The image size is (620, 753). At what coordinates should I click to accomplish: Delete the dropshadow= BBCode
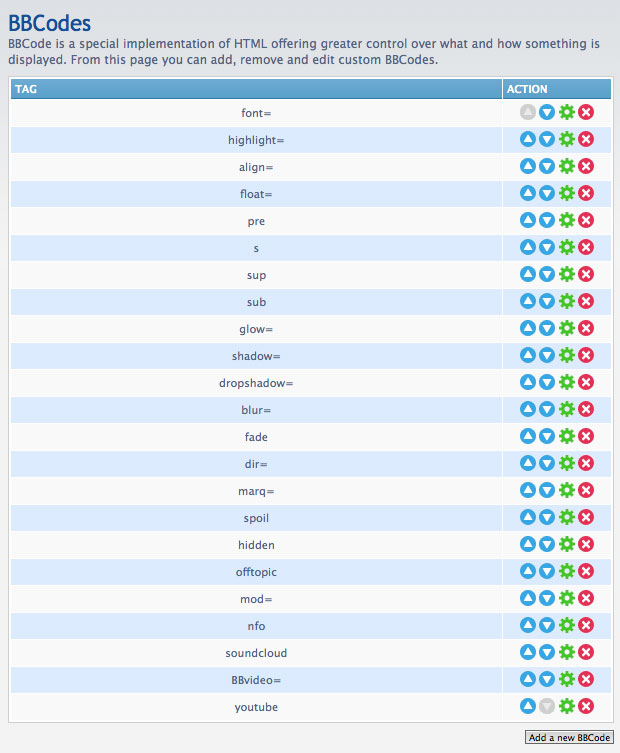pos(586,382)
